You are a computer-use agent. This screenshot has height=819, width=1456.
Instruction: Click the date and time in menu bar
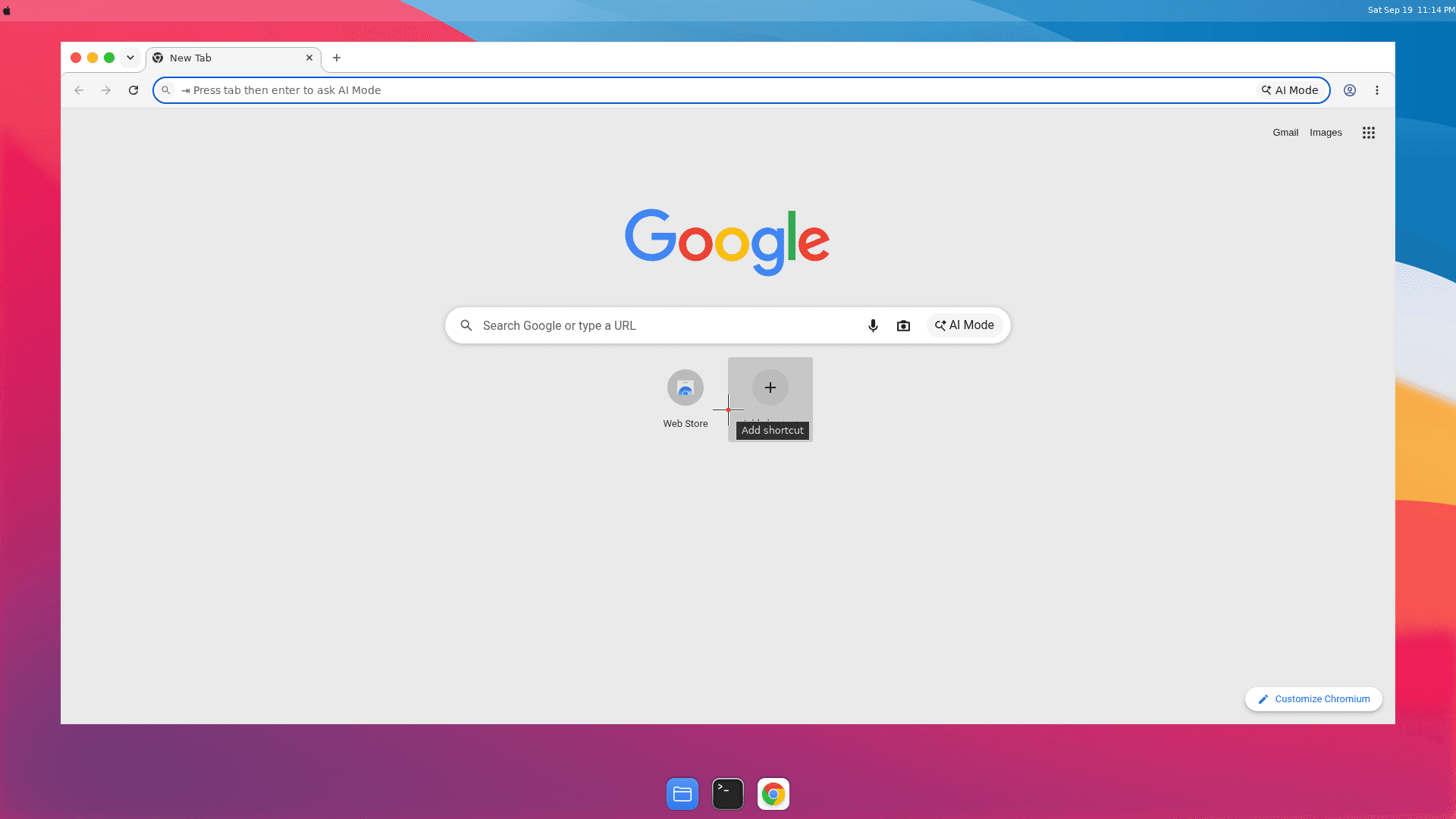tap(1410, 10)
